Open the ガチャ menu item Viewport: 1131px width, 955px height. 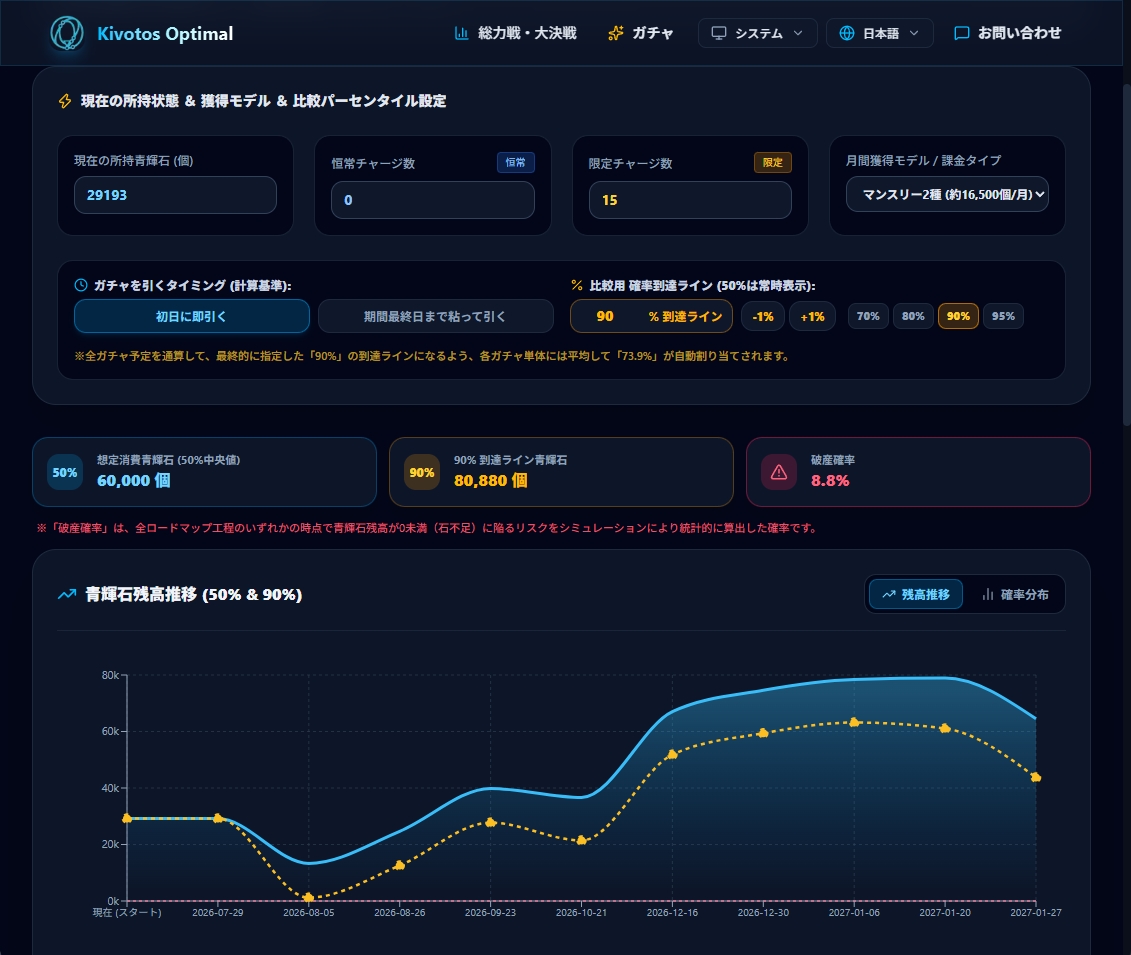point(641,33)
